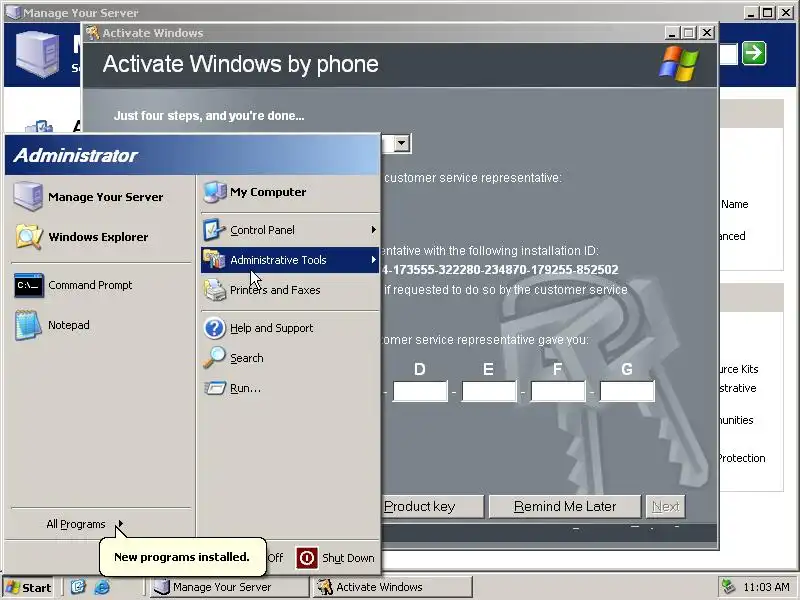The image size is (800, 600).
Task: Click the Help and Support question mark icon
Action: point(214,328)
